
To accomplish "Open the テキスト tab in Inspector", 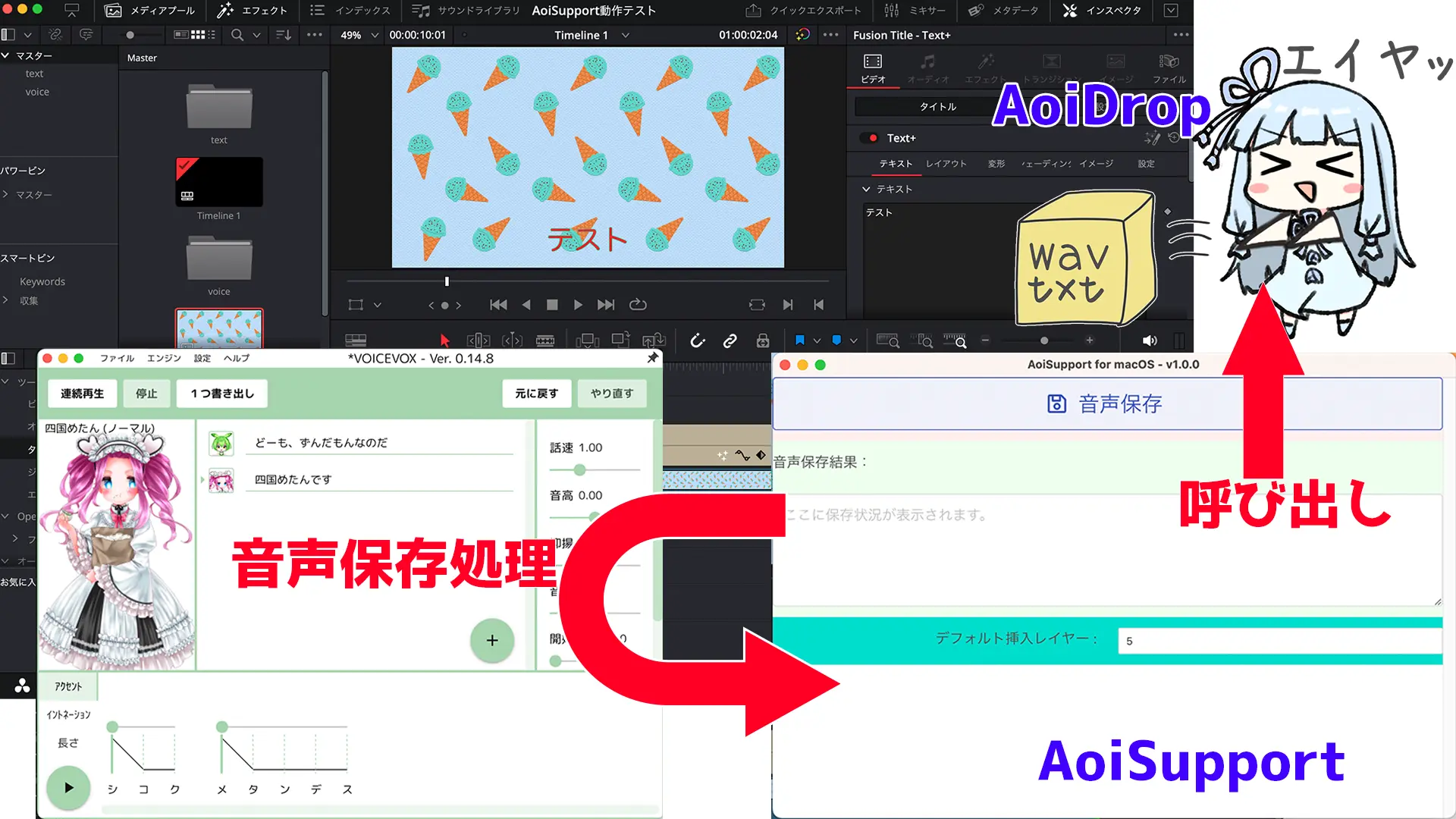I will click(x=894, y=163).
